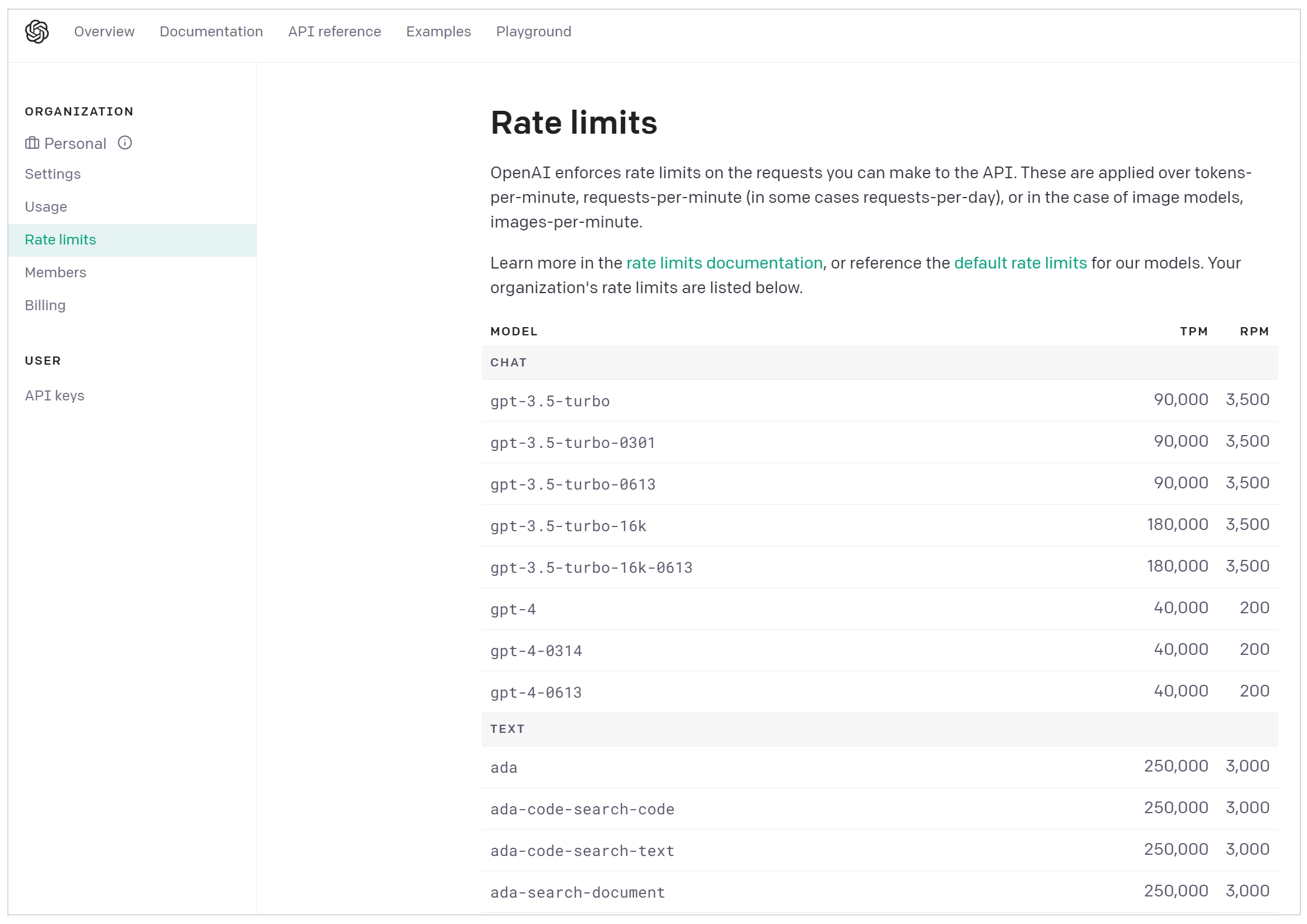Open the Examples nav item
Image resolution: width=1307 pixels, height=924 pixels.
(x=438, y=32)
